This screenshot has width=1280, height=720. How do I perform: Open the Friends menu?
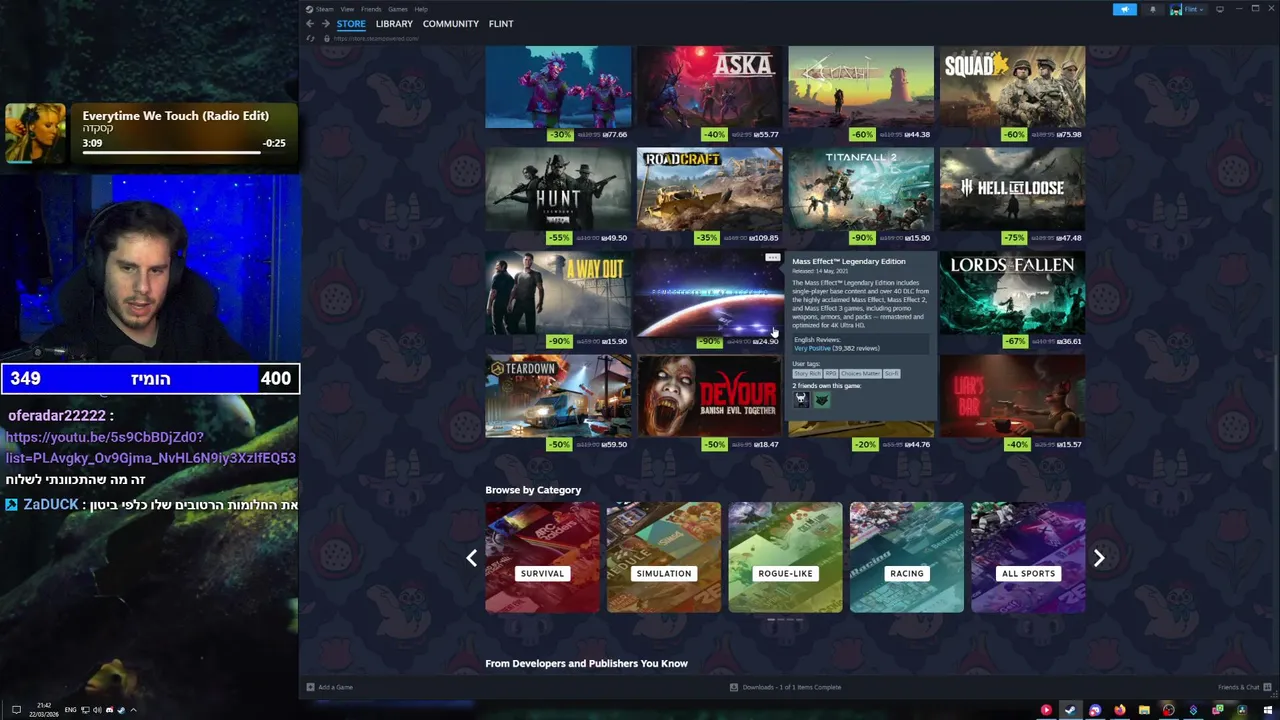pos(371,9)
